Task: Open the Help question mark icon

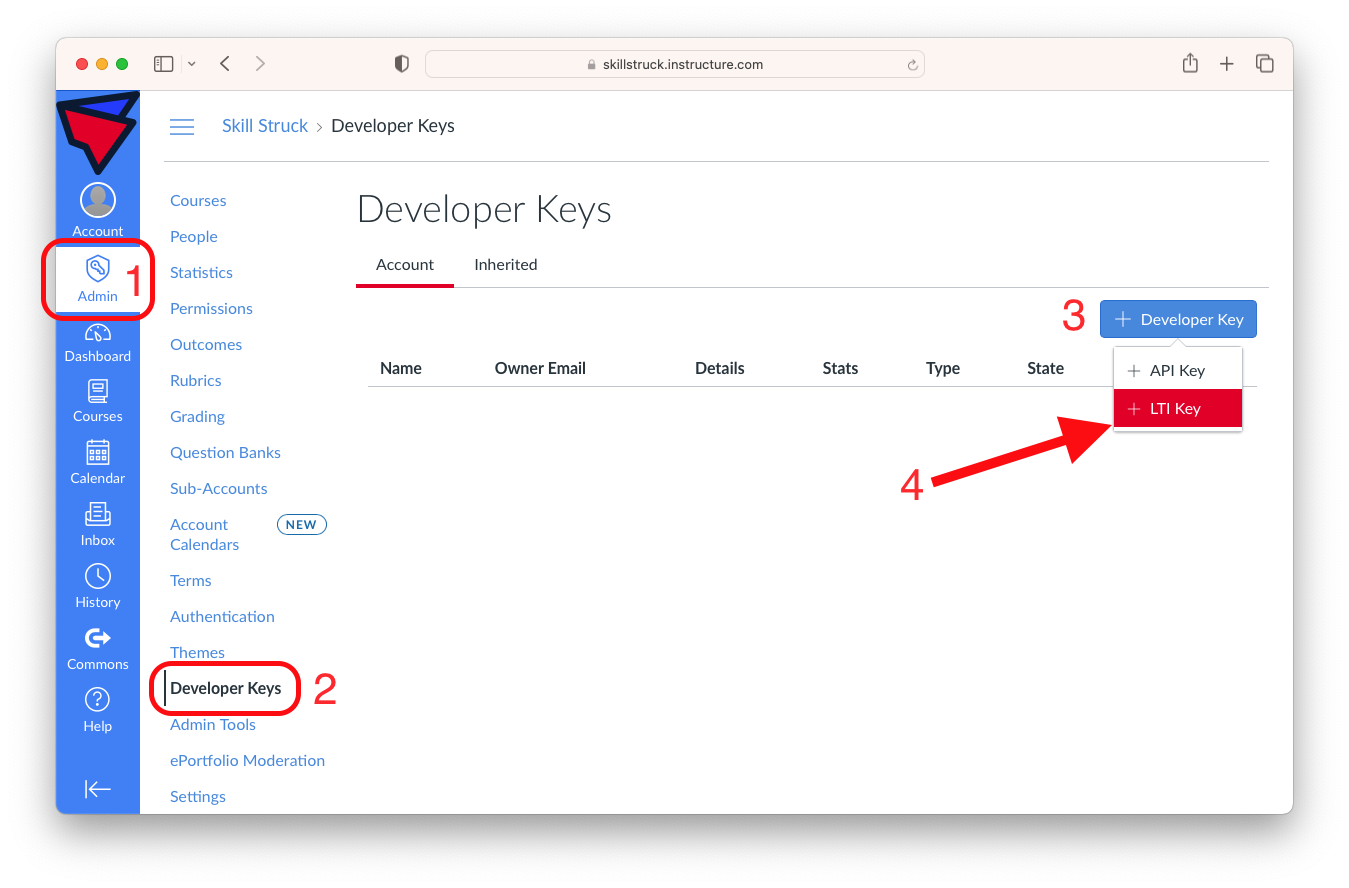Action: 97,702
